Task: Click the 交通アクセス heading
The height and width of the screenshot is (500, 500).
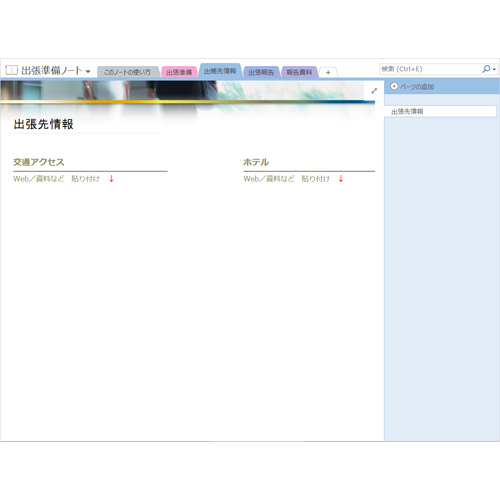Action: point(39,162)
